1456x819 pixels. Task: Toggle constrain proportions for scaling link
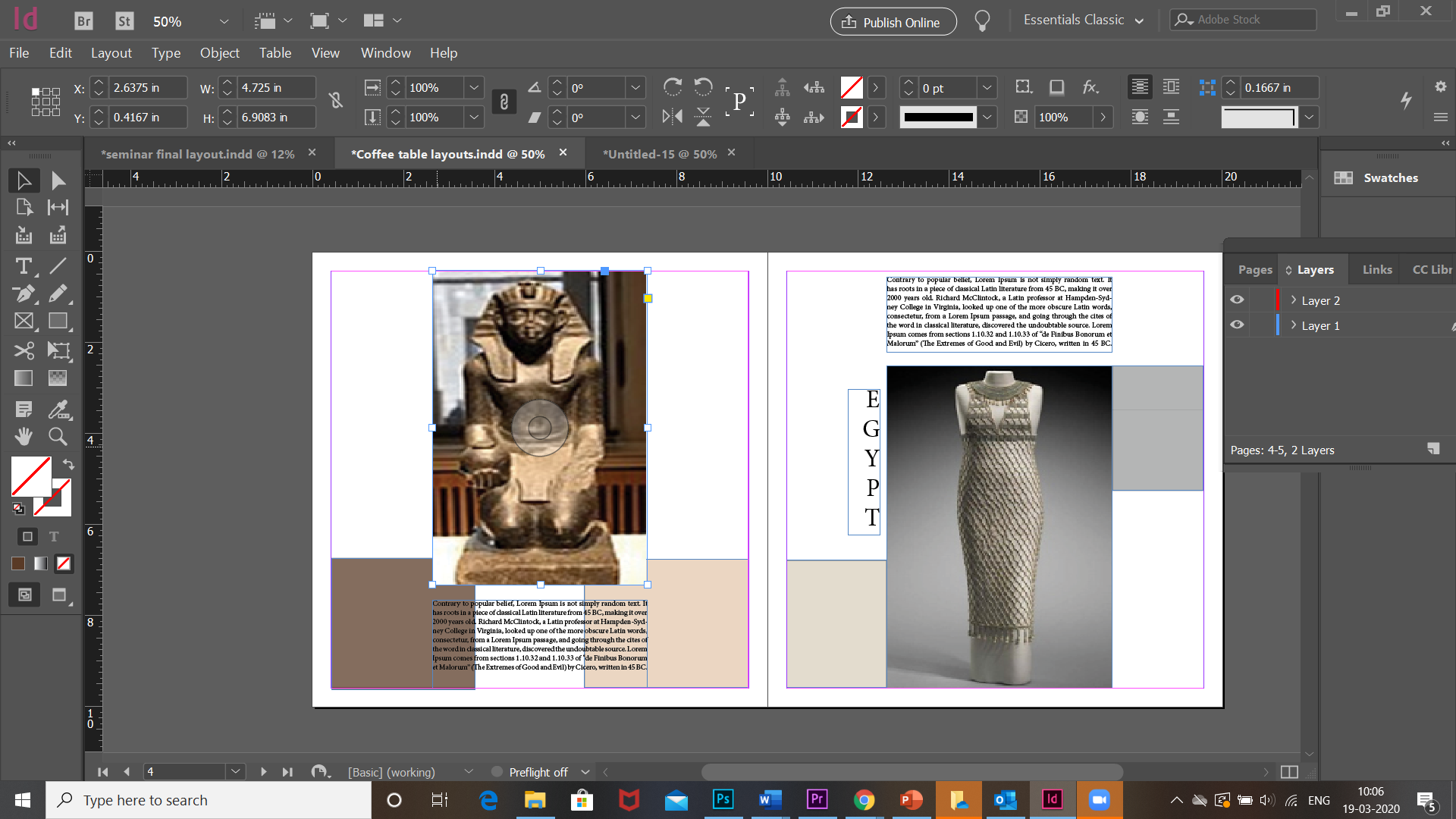pyautogui.click(x=504, y=102)
